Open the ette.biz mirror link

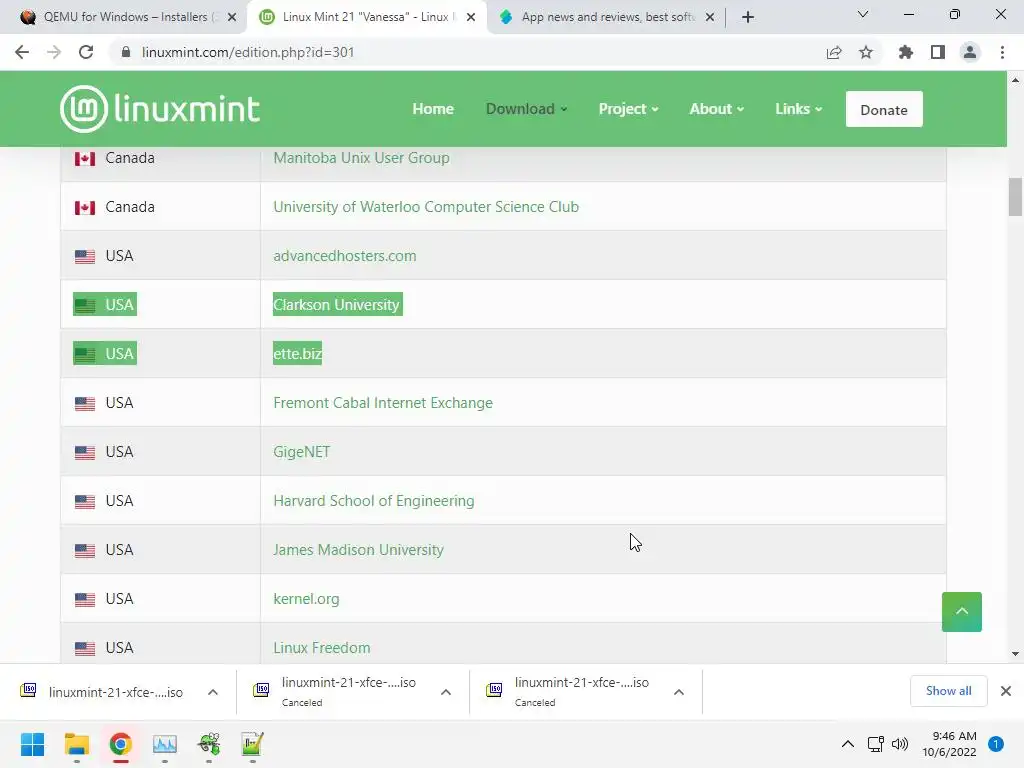(297, 354)
